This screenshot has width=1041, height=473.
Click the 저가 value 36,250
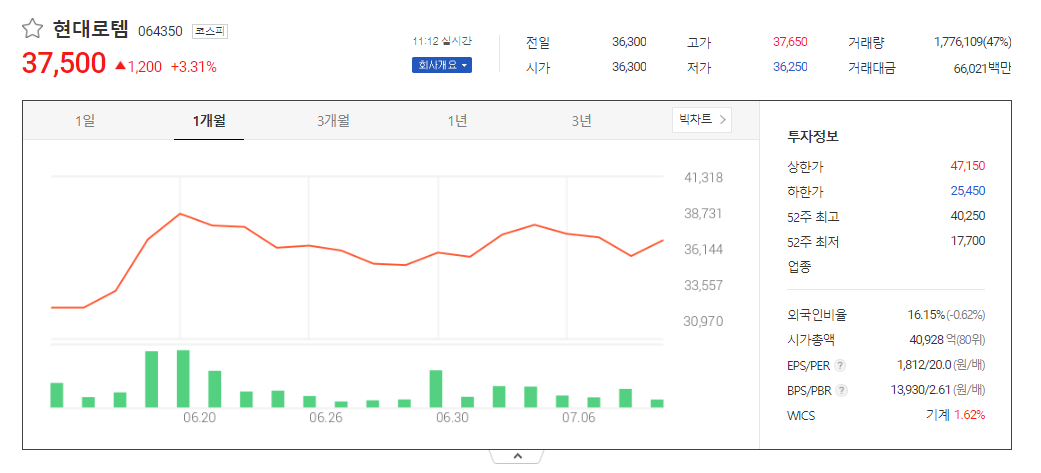790,67
